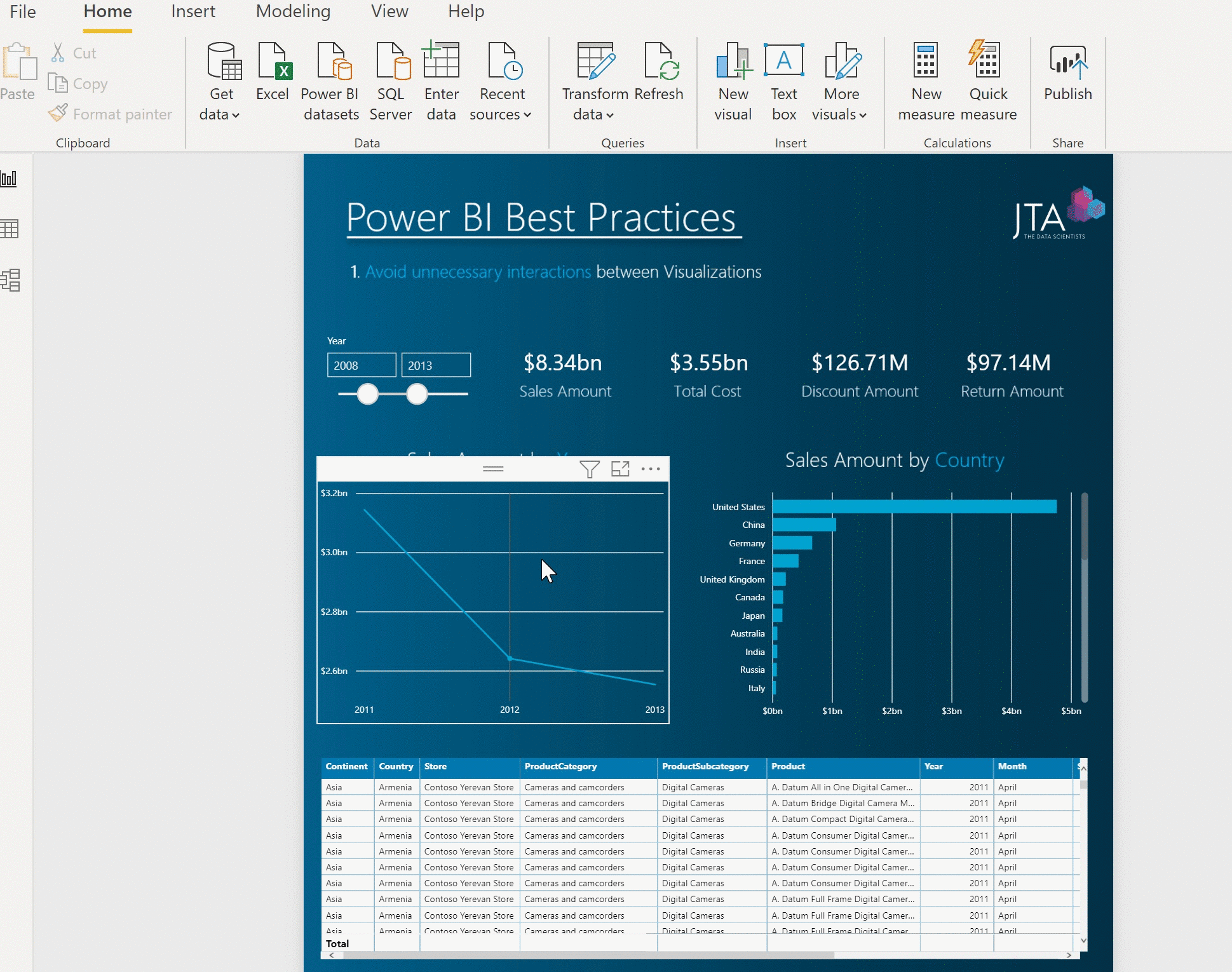Open line chart in Focus mode
The height and width of the screenshot is (972, 1232).
click(x=620, y=469)
